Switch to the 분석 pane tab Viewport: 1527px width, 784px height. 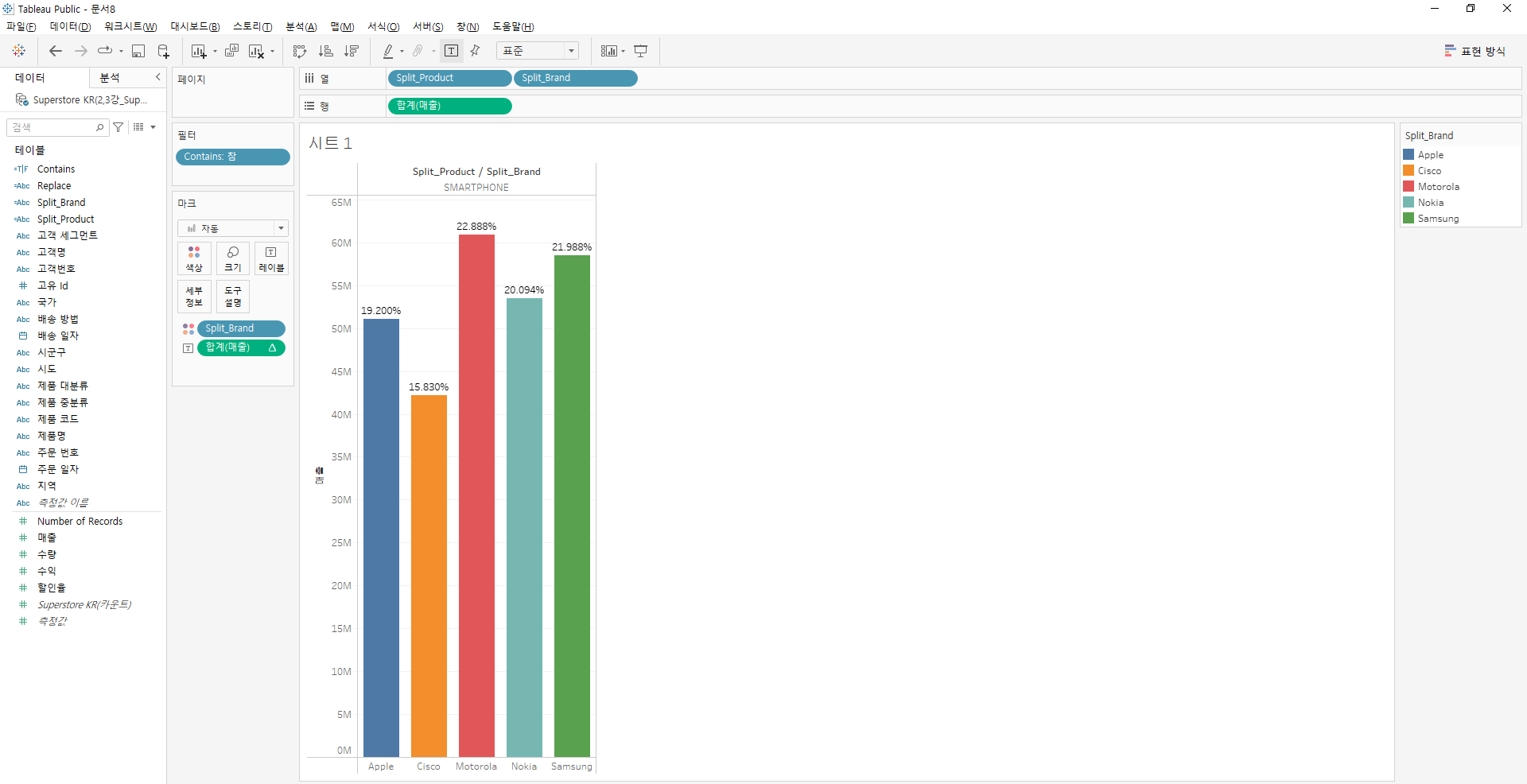[110, 77]
